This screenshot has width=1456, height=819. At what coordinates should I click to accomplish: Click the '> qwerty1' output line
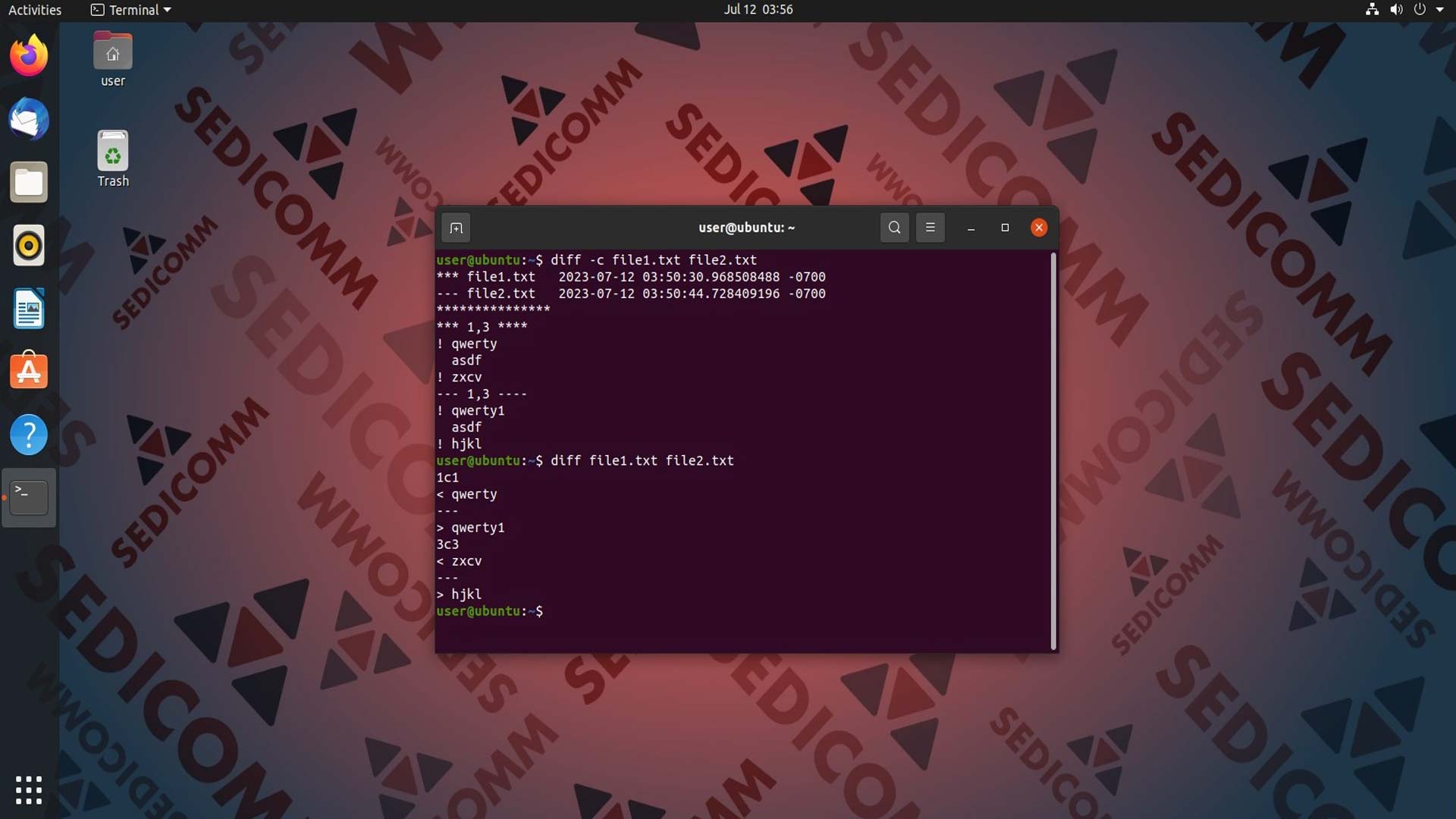(x=470, y=527)
